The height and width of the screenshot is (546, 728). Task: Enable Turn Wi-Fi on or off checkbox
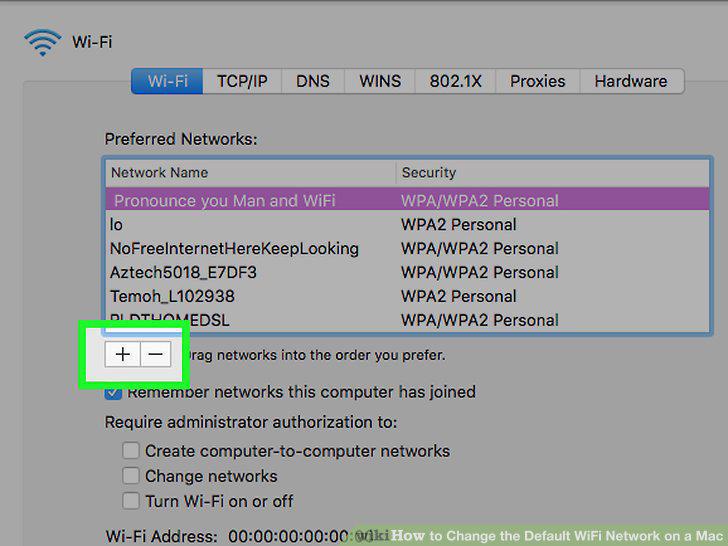130,501
